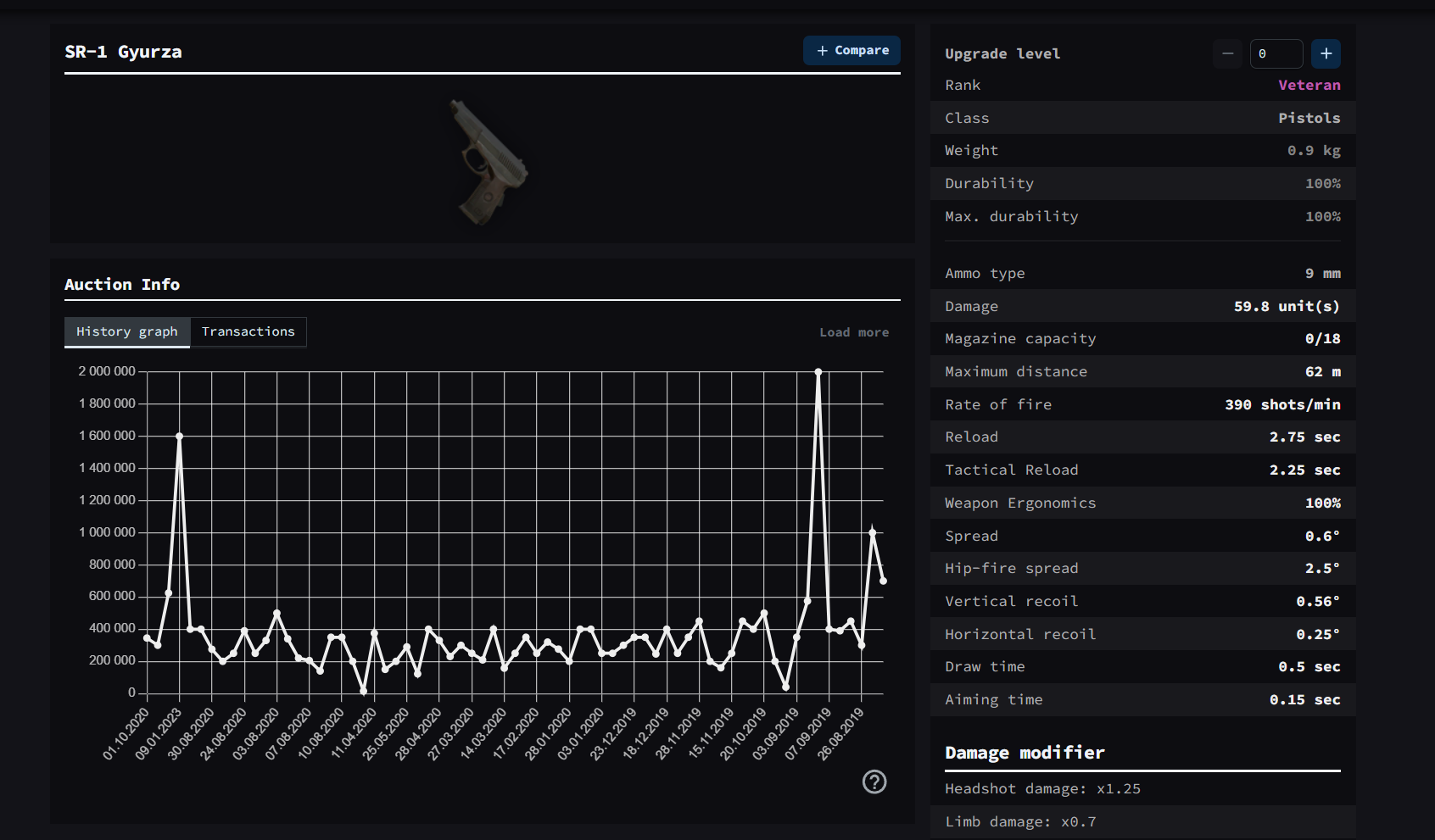
Task: Click the 2.25 sec tactical reload value
Action: click(x=1304, y=470)
